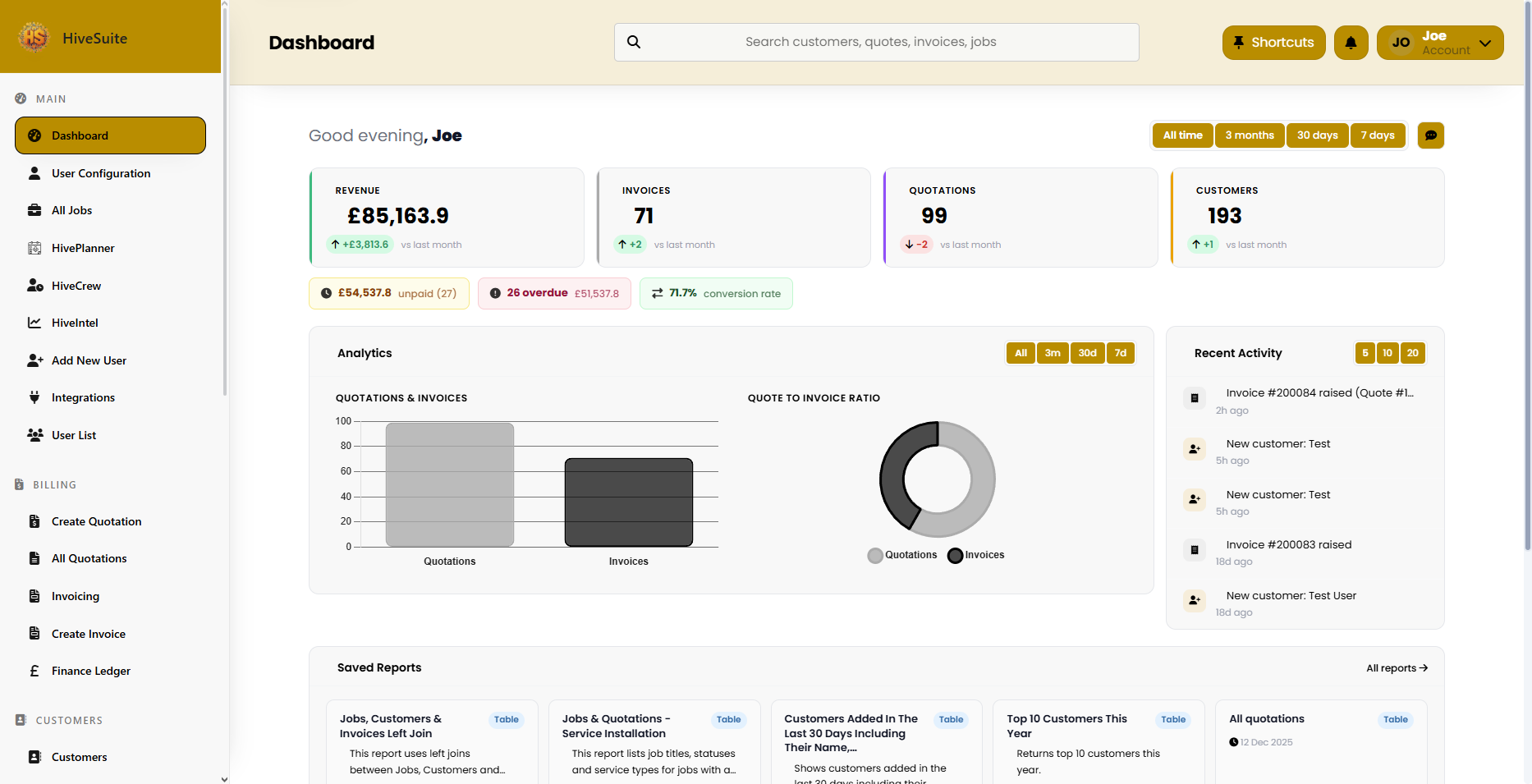Switch Recent Activity to show 20 items
Image resolution: width=1532 pixels, height=784 pixels.
[x=1412, y=352]
